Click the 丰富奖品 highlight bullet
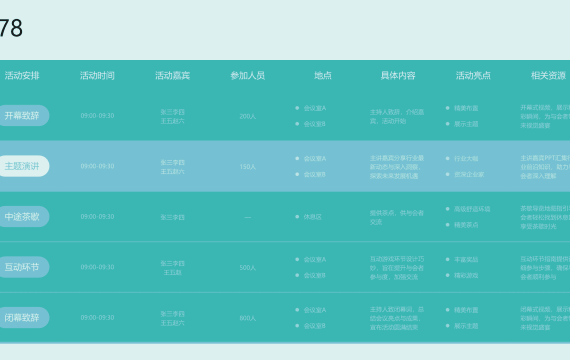This screenshot has width=570, height=360. 462,260
